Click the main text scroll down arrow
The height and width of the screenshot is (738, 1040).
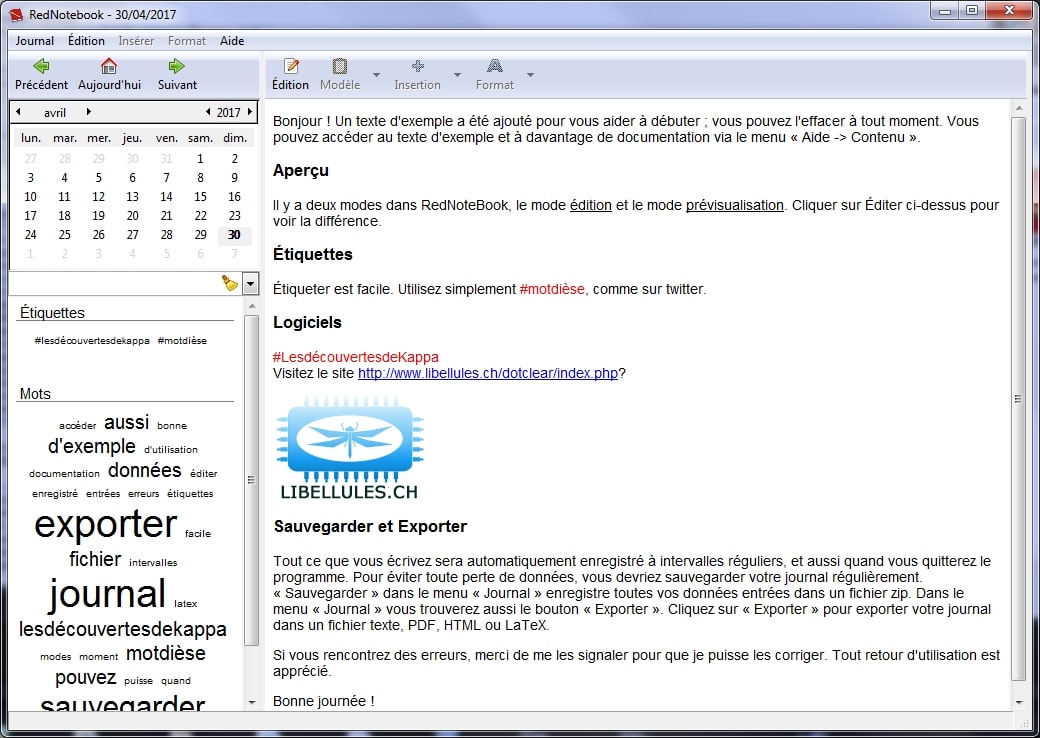coord(1018,702)
